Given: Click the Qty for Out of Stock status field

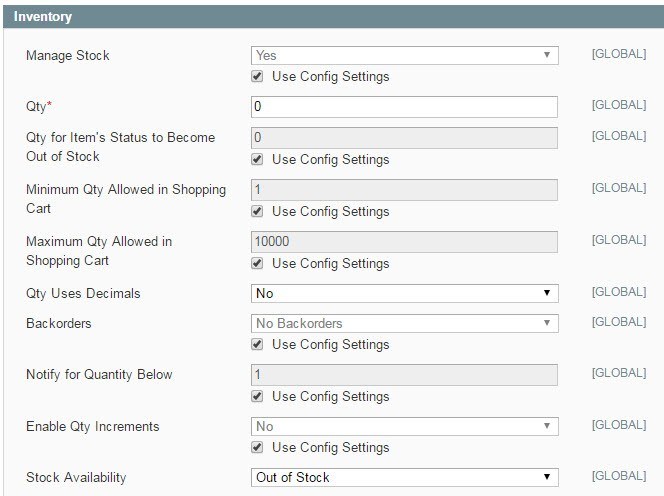Looking at the screenshot, I should 403,138.
